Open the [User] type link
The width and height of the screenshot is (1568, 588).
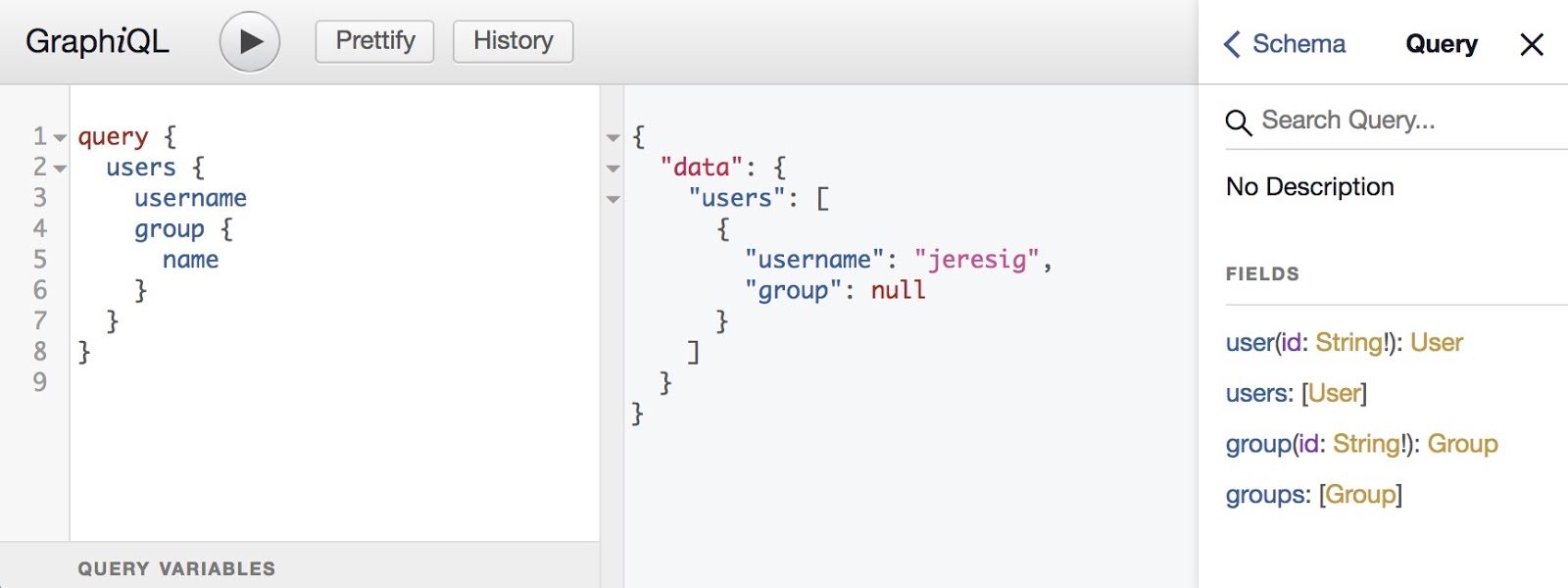[1335, 393]
